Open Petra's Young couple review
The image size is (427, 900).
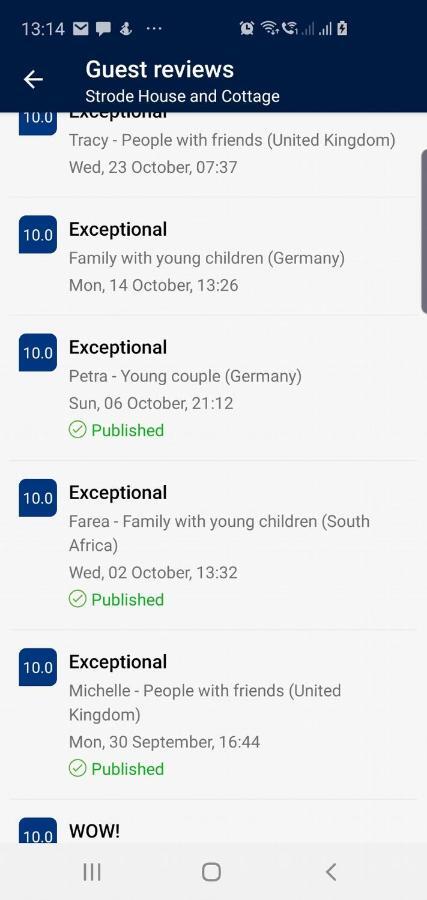pyautogui.click(x=214, y=388)
